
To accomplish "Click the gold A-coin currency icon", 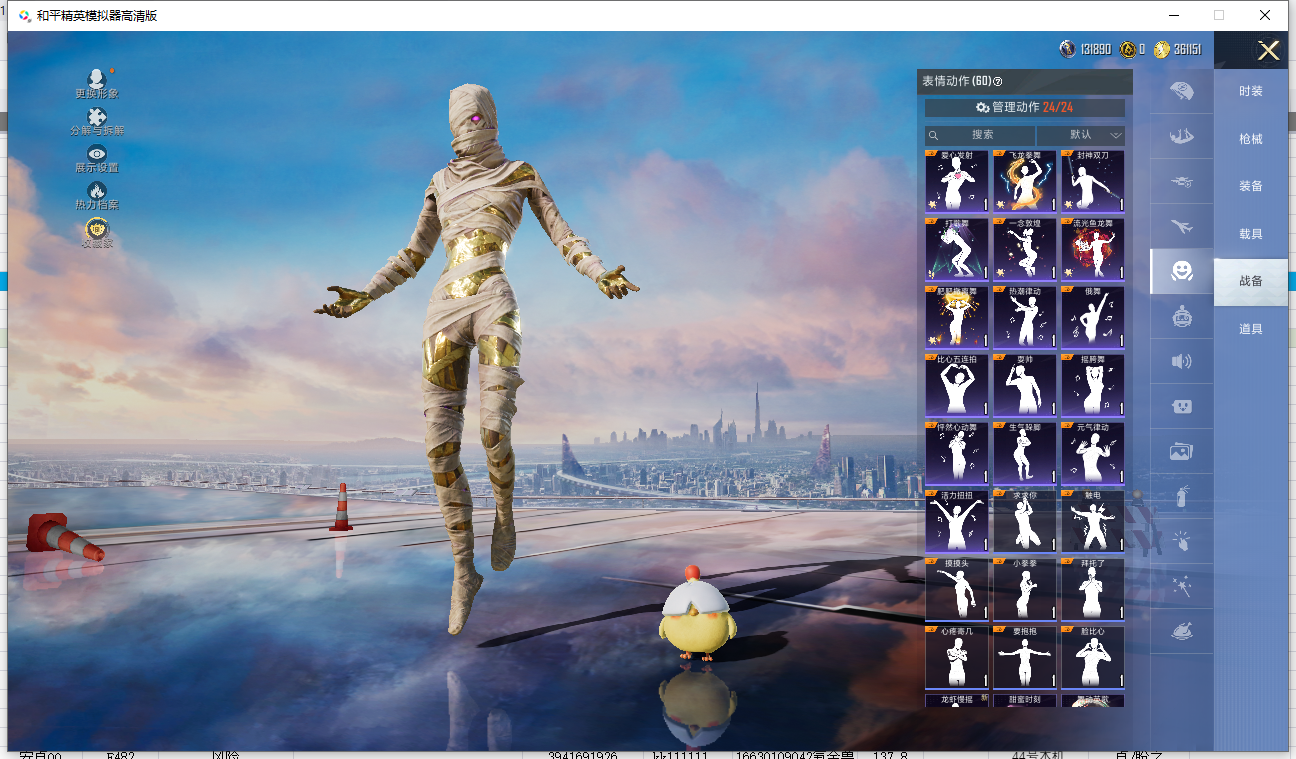I will tap(1128, 49).
